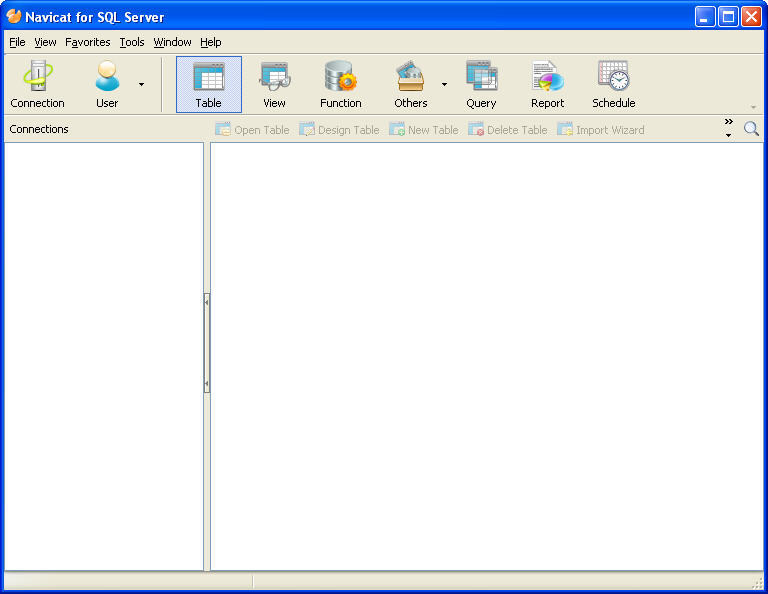Viewport: 768px width, 594px height.
Task: Click Delete Table in the object toolbar
Action: tap(508, 130)
